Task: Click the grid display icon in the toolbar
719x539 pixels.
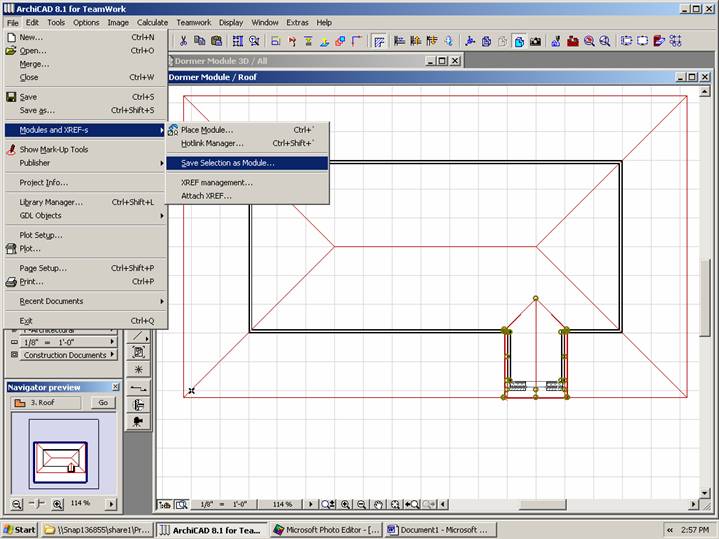Action: point(238,41)
